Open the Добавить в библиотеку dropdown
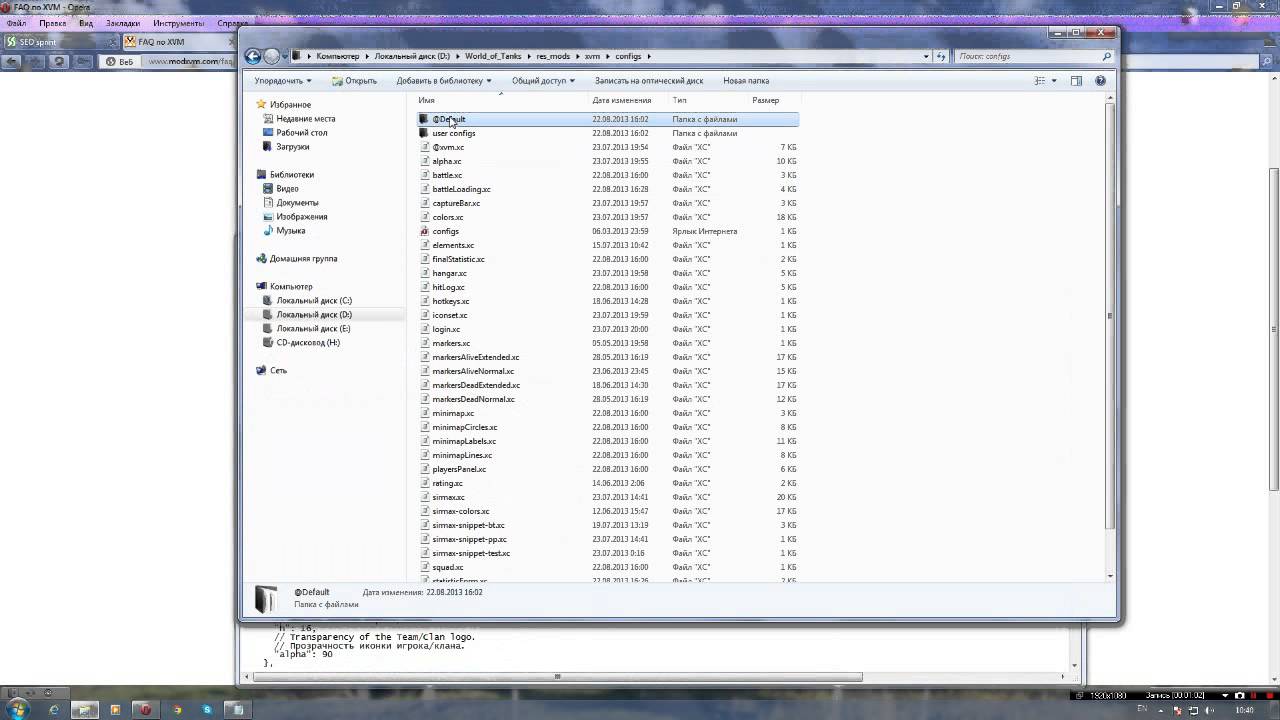This screenshot has height=720, width=1280. [x=443, y=81]
